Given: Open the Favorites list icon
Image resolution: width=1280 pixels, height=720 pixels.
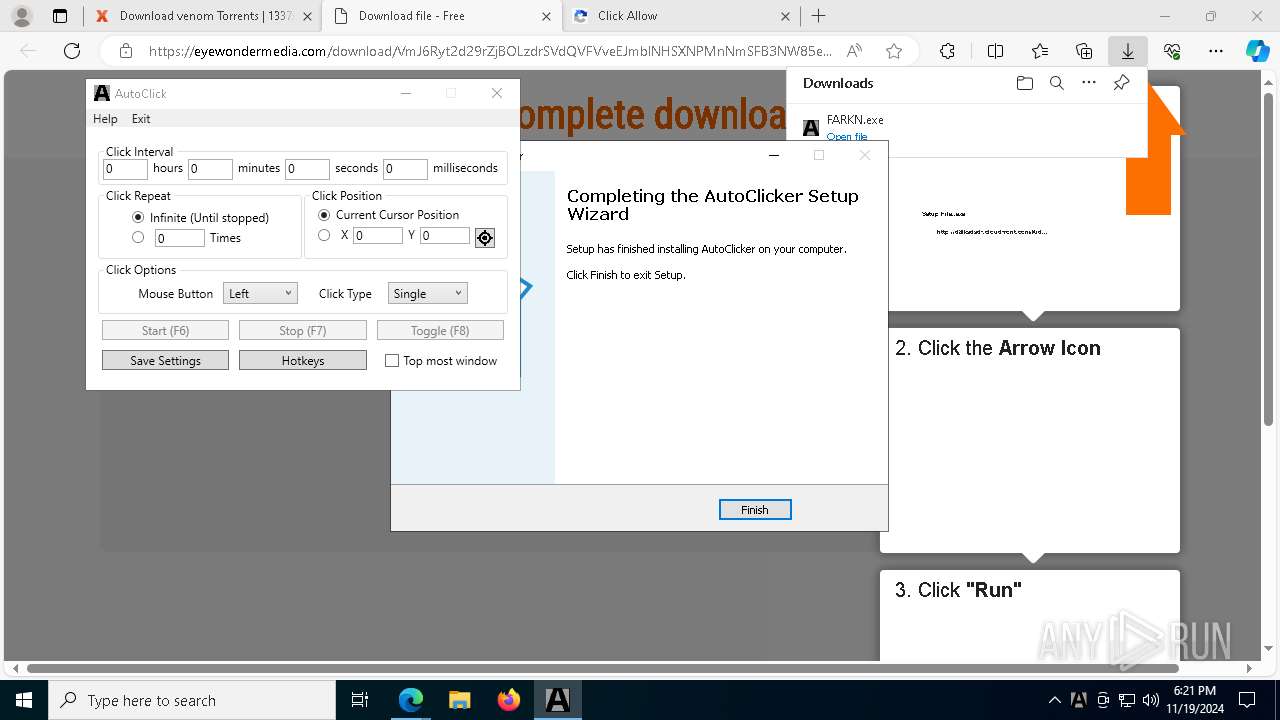Looking at the screenshot, I should tap(1040, 51).
